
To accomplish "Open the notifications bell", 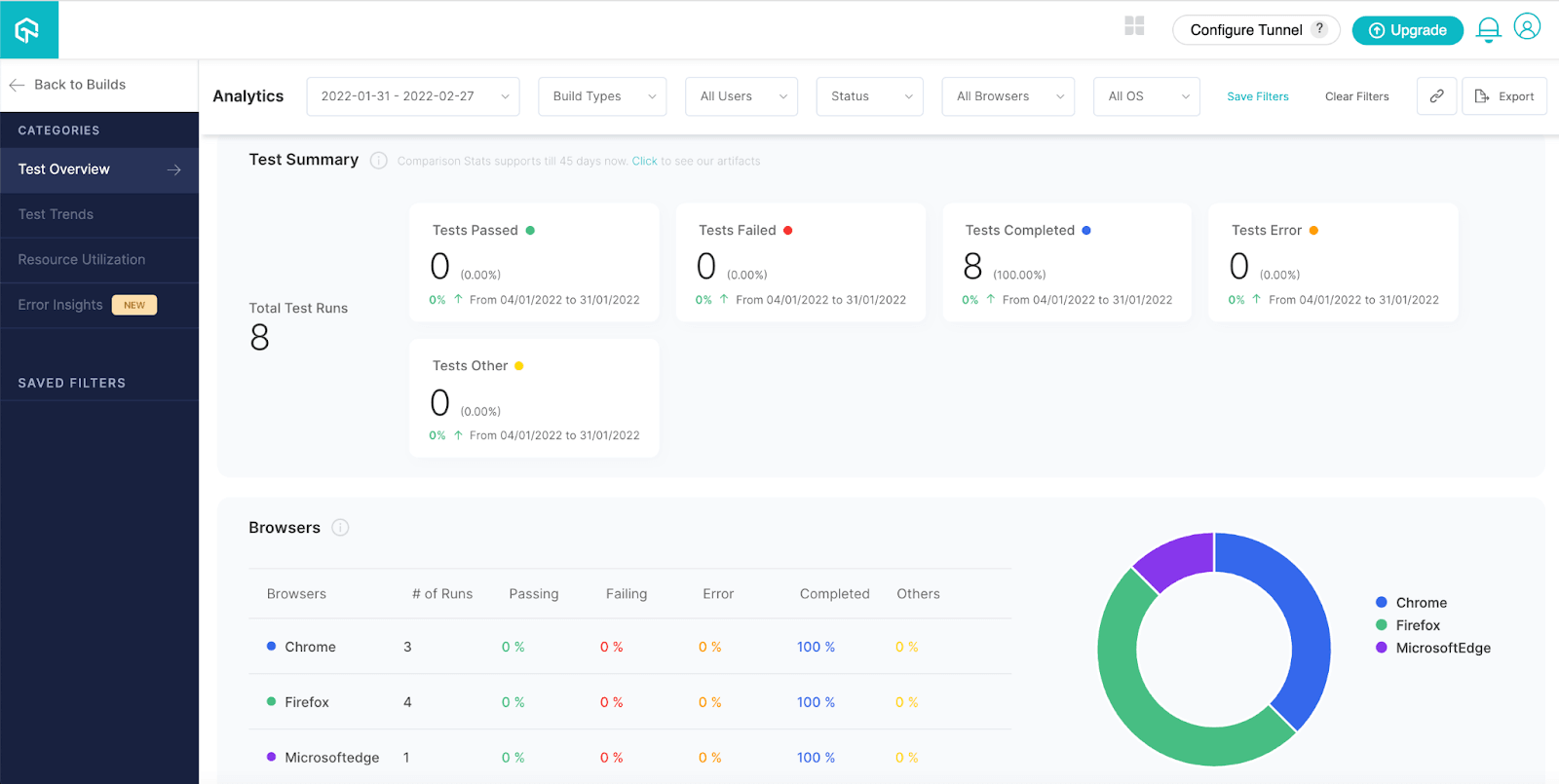I will (x=1488, y=30).
